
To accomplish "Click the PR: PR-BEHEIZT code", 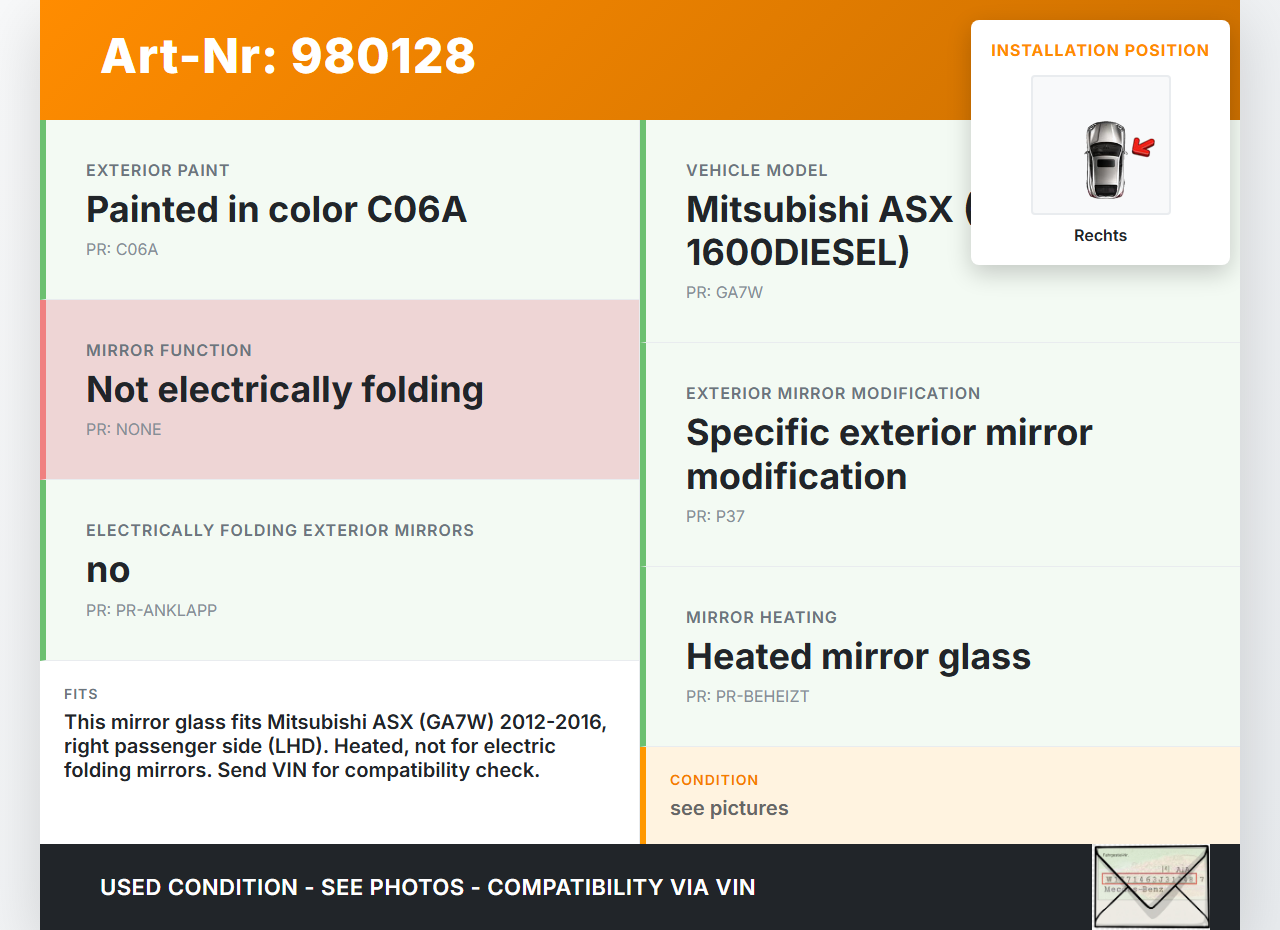I will pyautogui.click(x=747, y=697).
